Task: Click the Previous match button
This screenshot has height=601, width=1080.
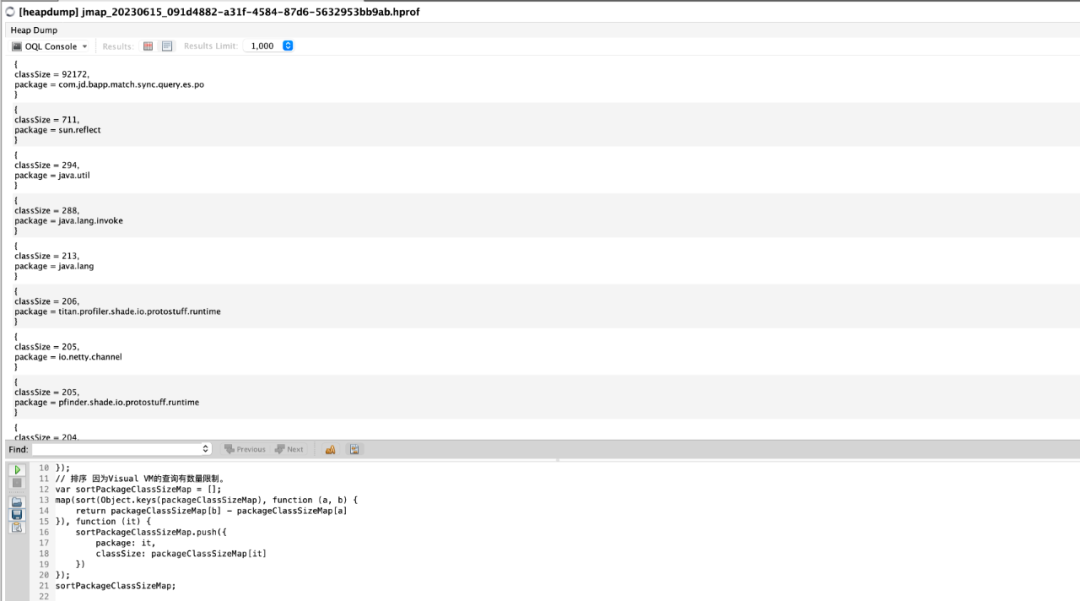Action: coord(245,450)
